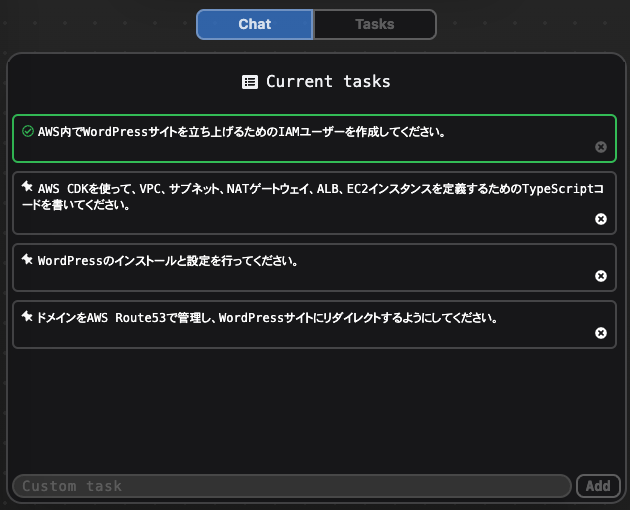Select the completed IAM user task text
Screen dimensions: 630x510
[x=241, y=132]
